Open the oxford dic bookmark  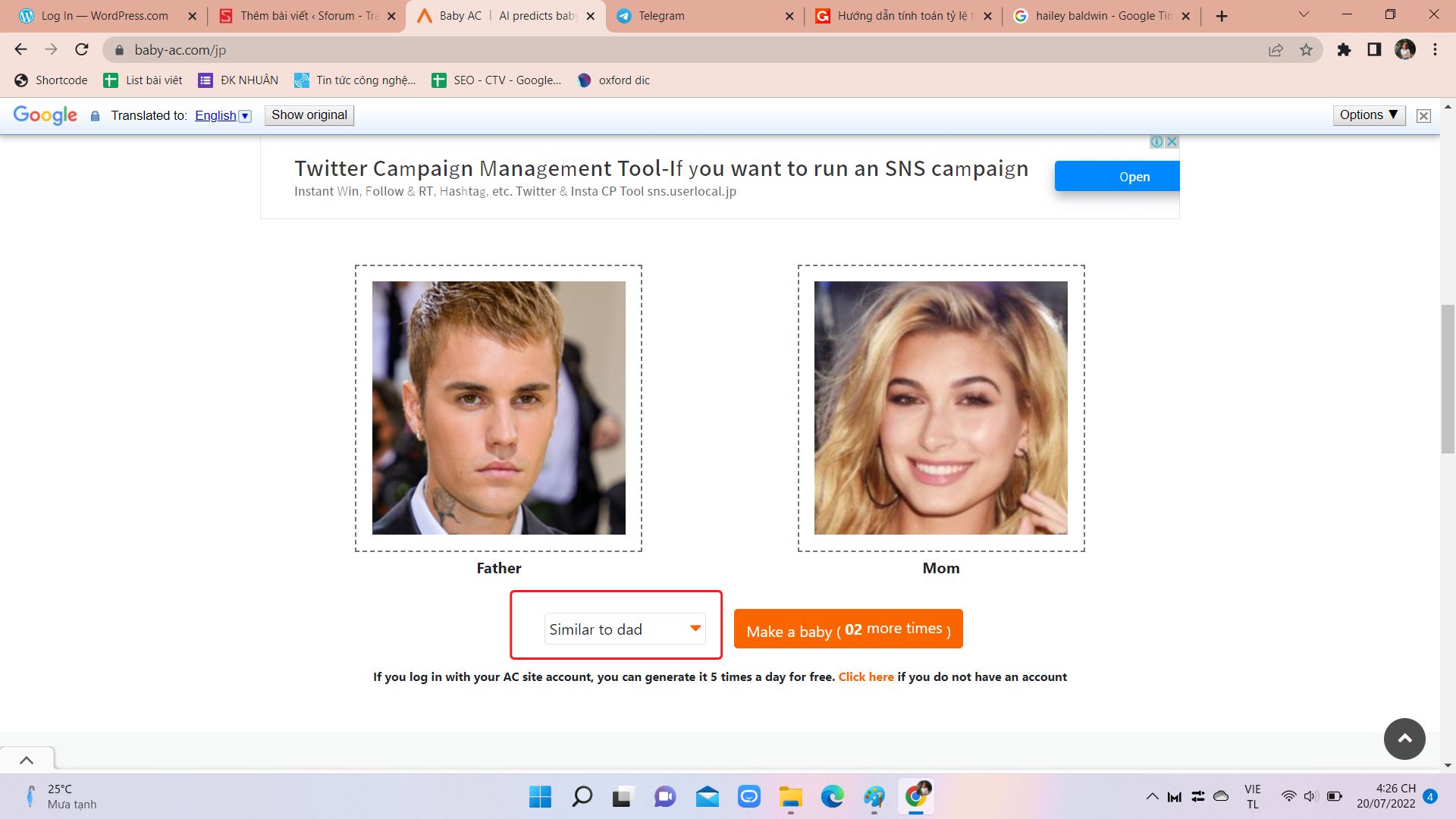click(613, 80)
